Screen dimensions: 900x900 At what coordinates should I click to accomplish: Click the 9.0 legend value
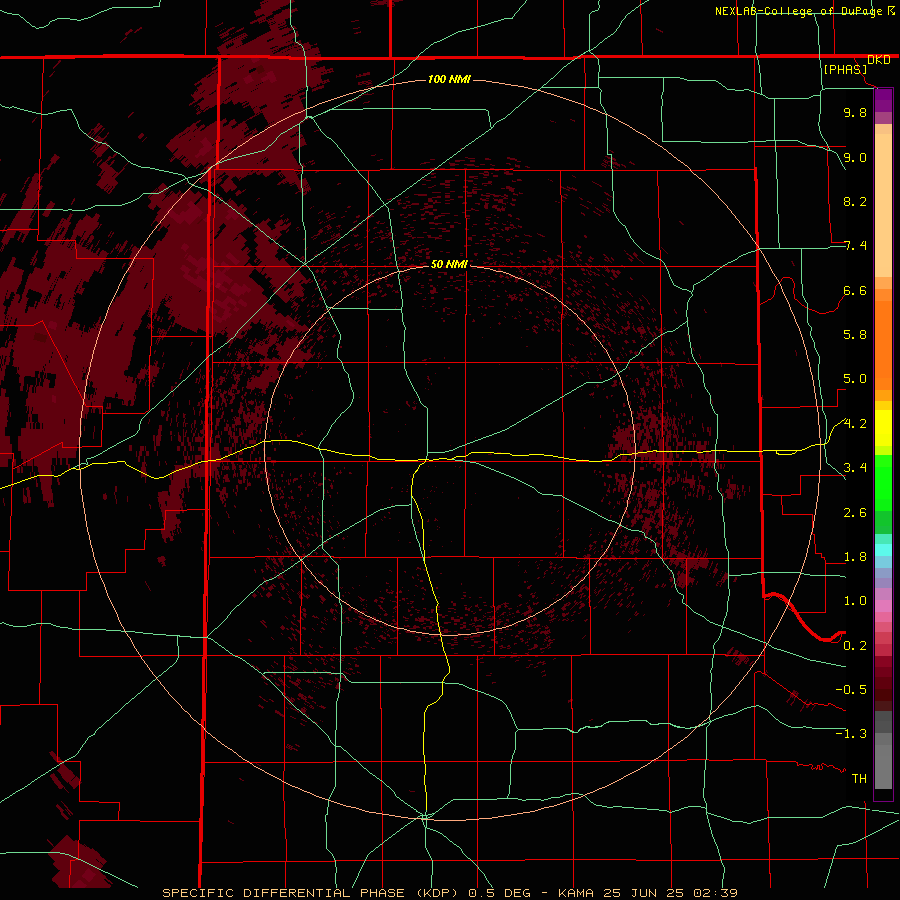click(x=855, y=157)
